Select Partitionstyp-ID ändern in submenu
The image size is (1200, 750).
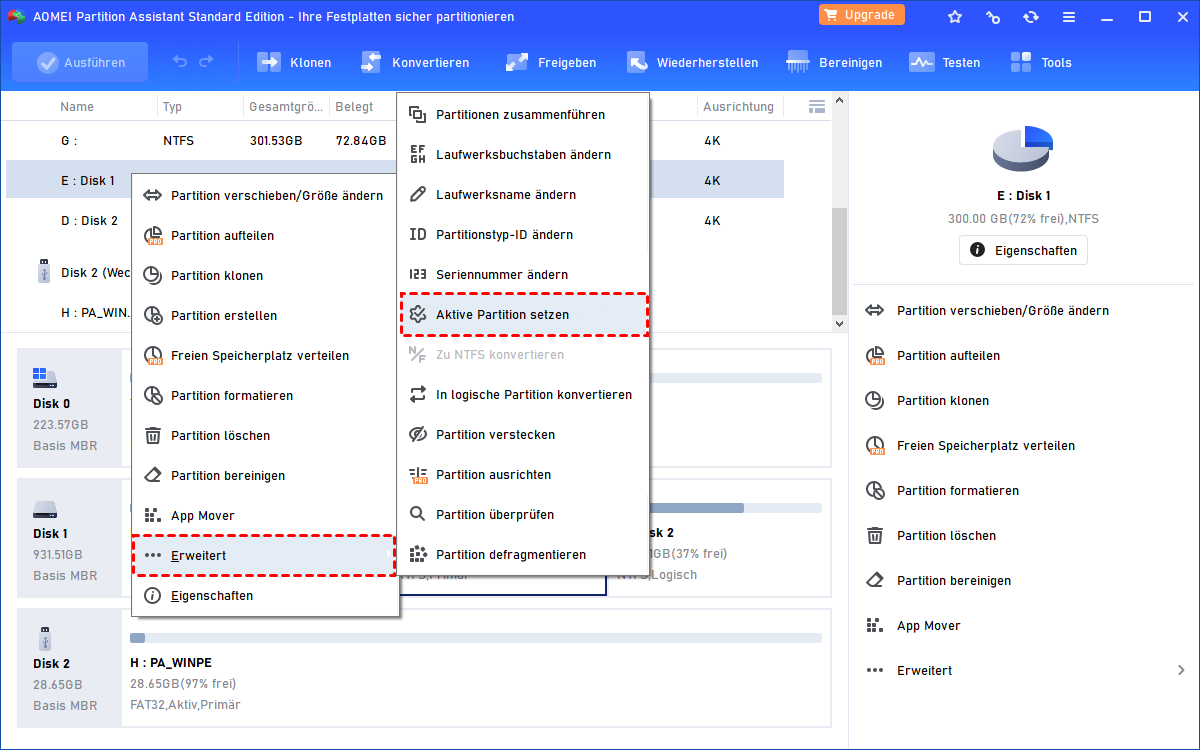click(524, 235)
